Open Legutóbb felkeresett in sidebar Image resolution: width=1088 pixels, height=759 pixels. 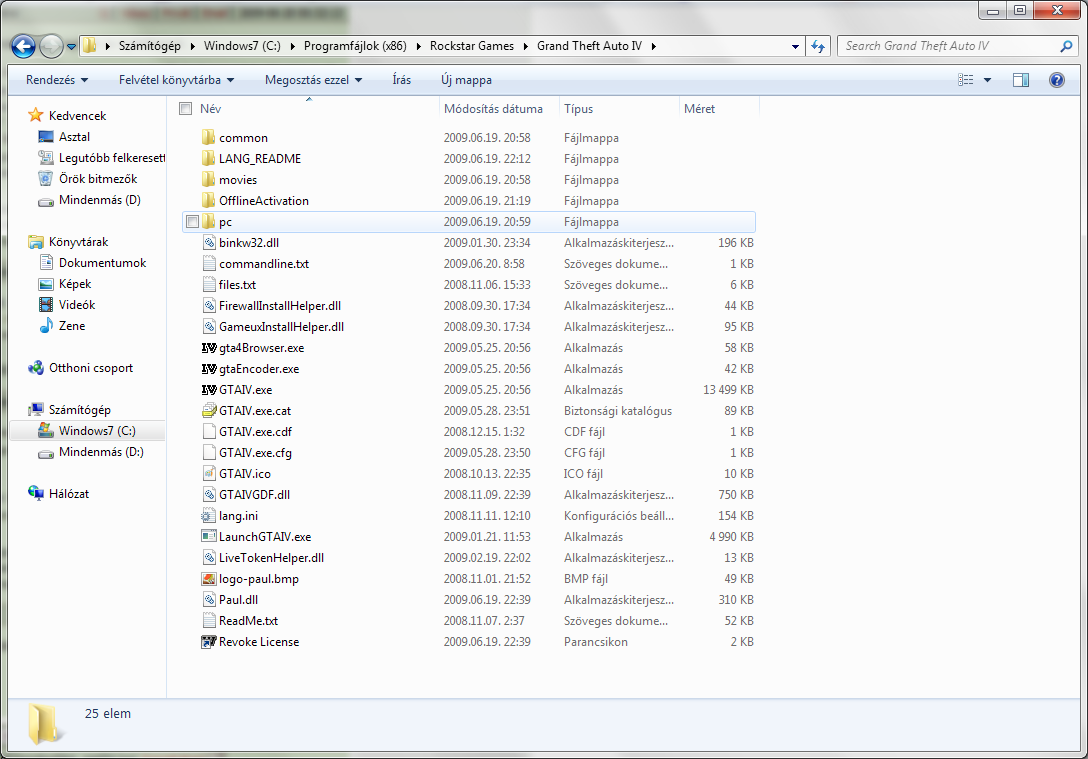[x=112, y=157]
